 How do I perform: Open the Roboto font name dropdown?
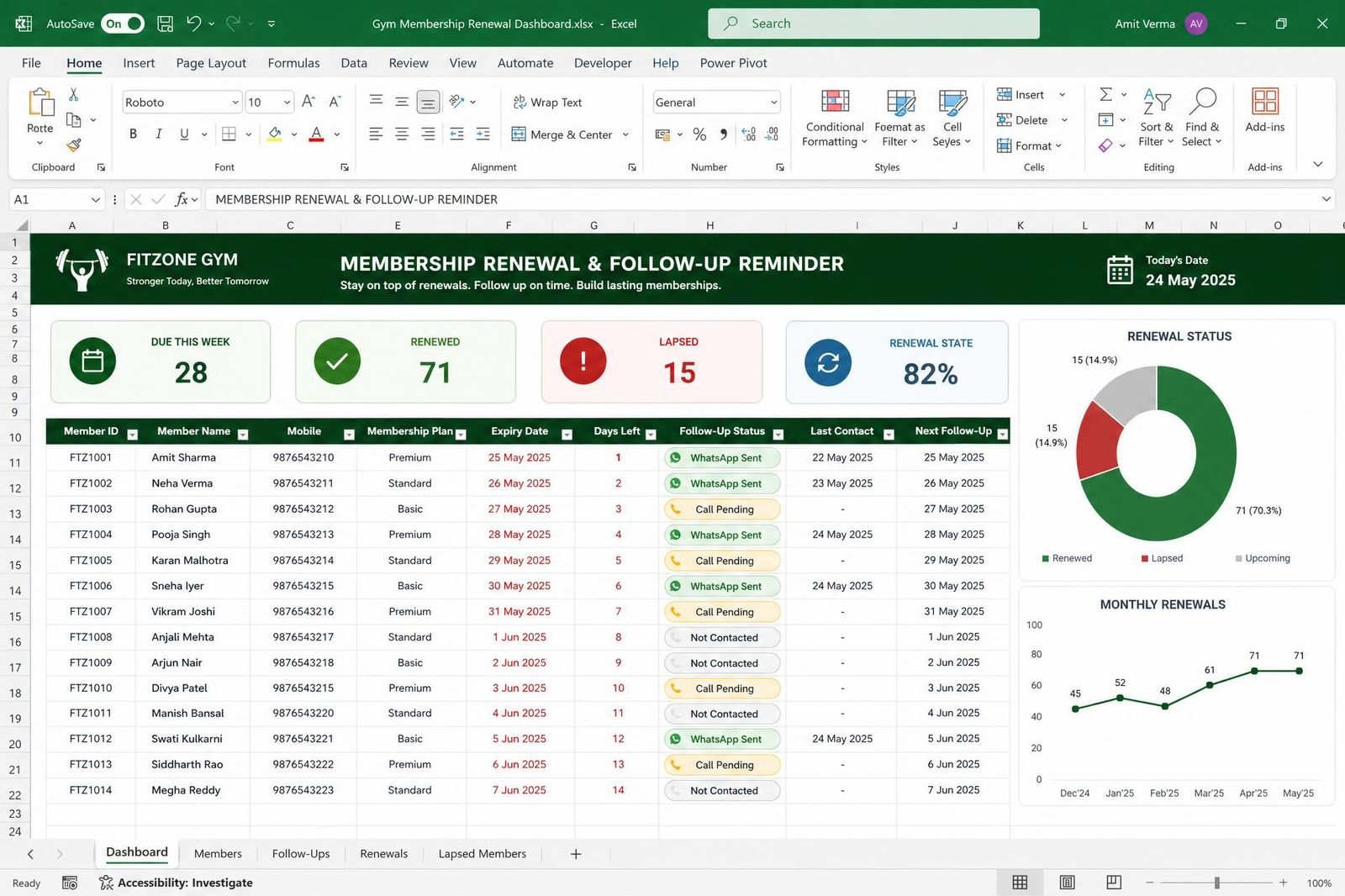235,103
